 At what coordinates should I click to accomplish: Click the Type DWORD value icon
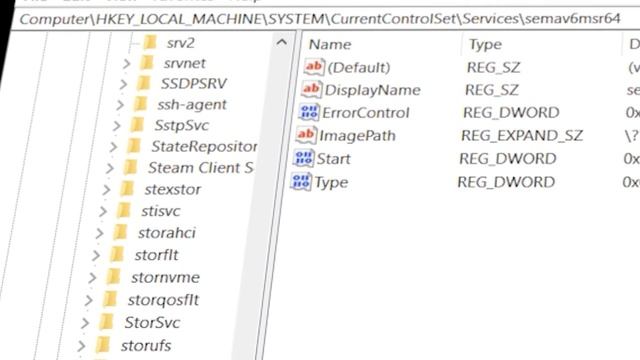(x=300, y=182)
